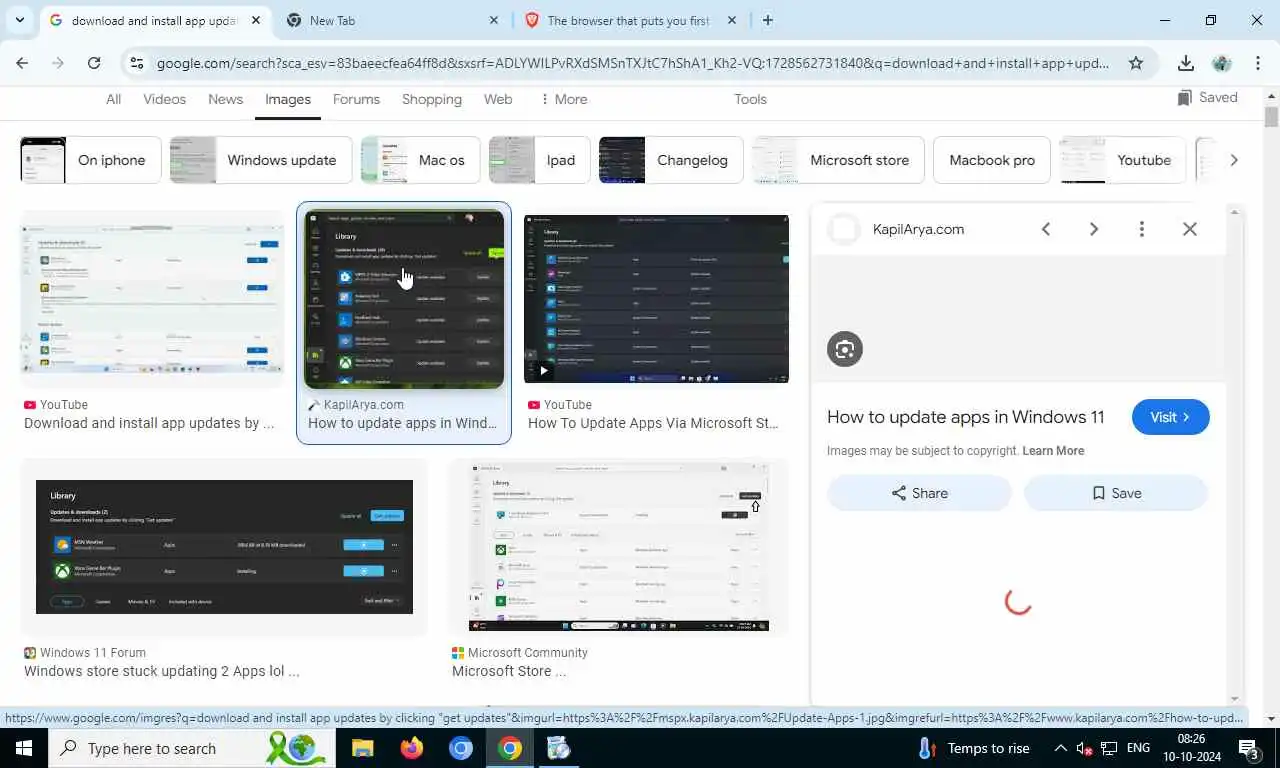Open the browser downloads icon

click(1186, 63)
